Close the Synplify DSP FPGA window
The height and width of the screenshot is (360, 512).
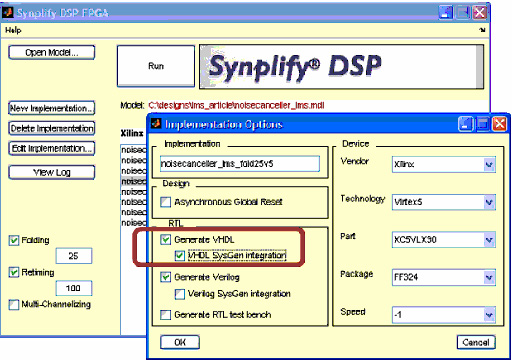tap(480, 13)
